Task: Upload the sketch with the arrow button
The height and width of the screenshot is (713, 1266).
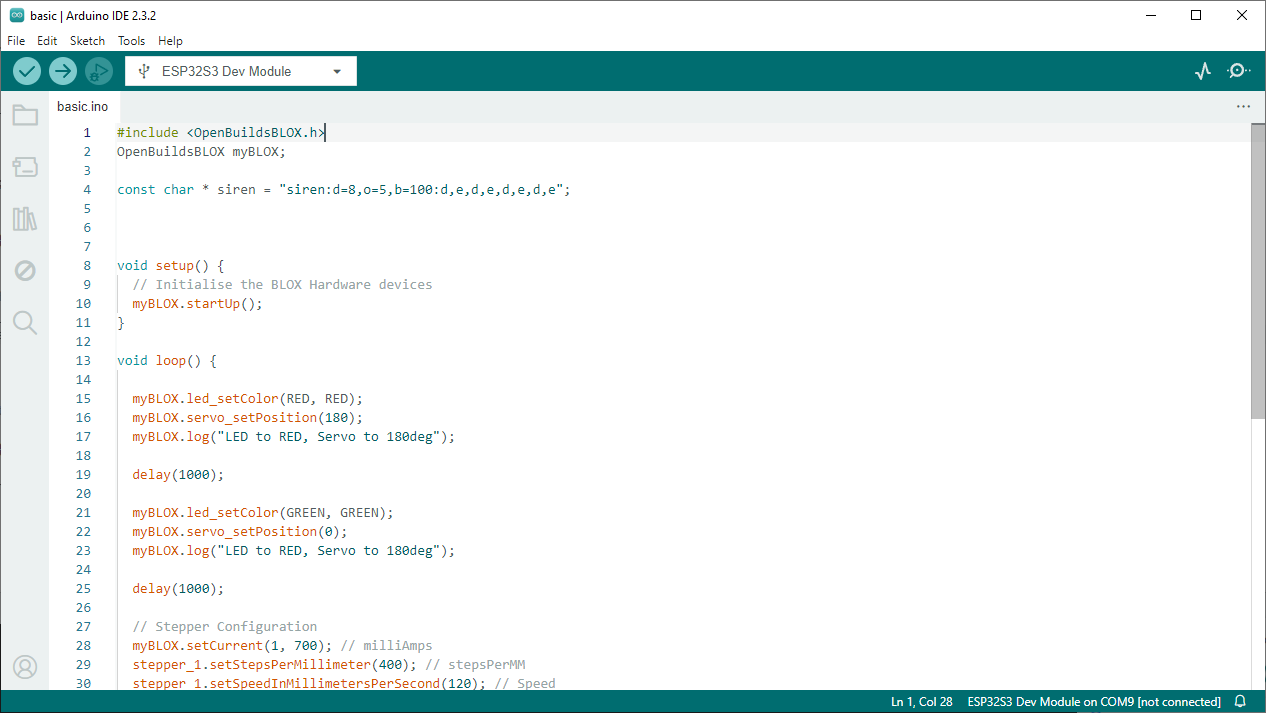Action: (x=63, y=71)
